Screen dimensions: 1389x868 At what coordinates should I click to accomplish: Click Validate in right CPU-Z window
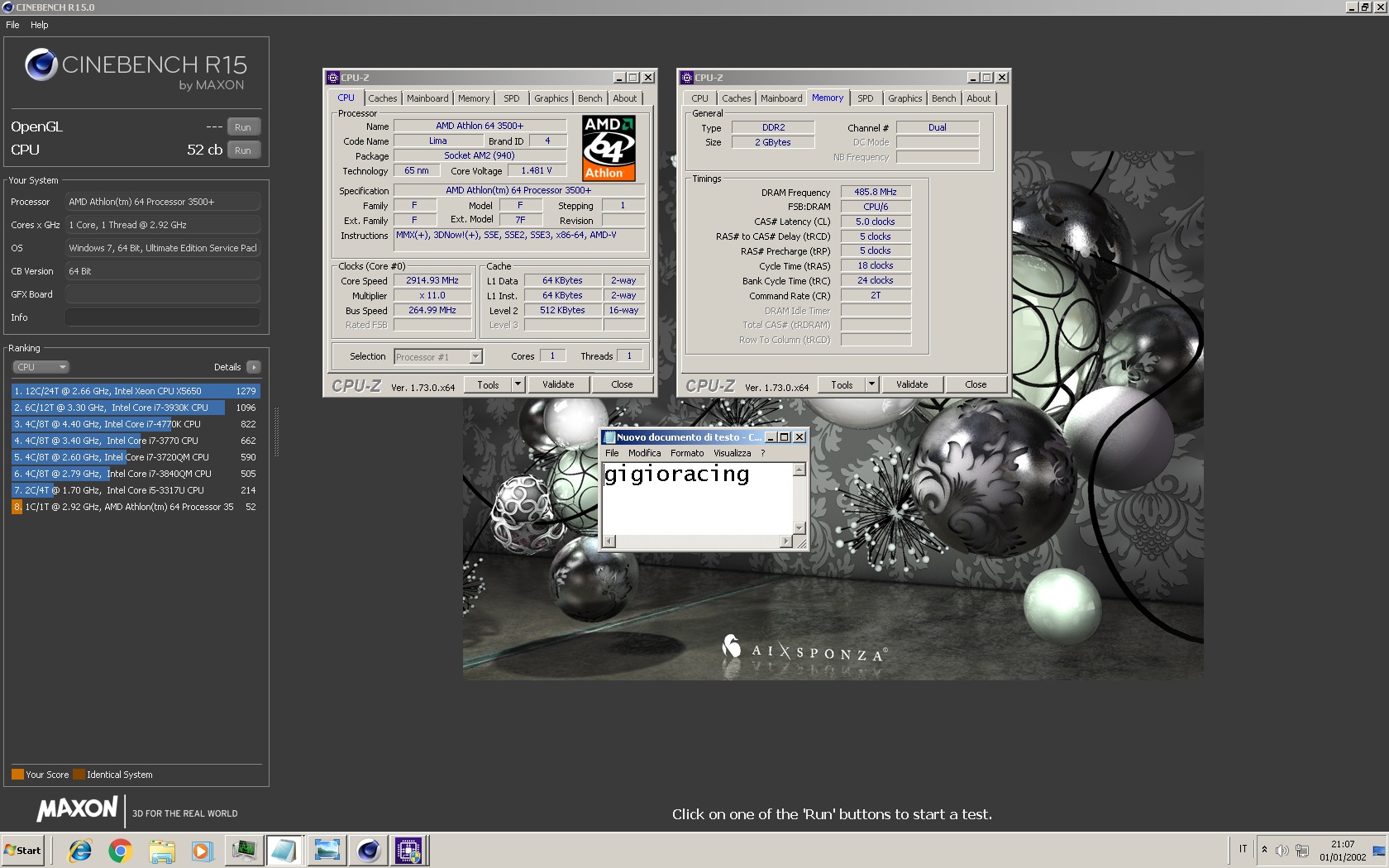[912, 385]
